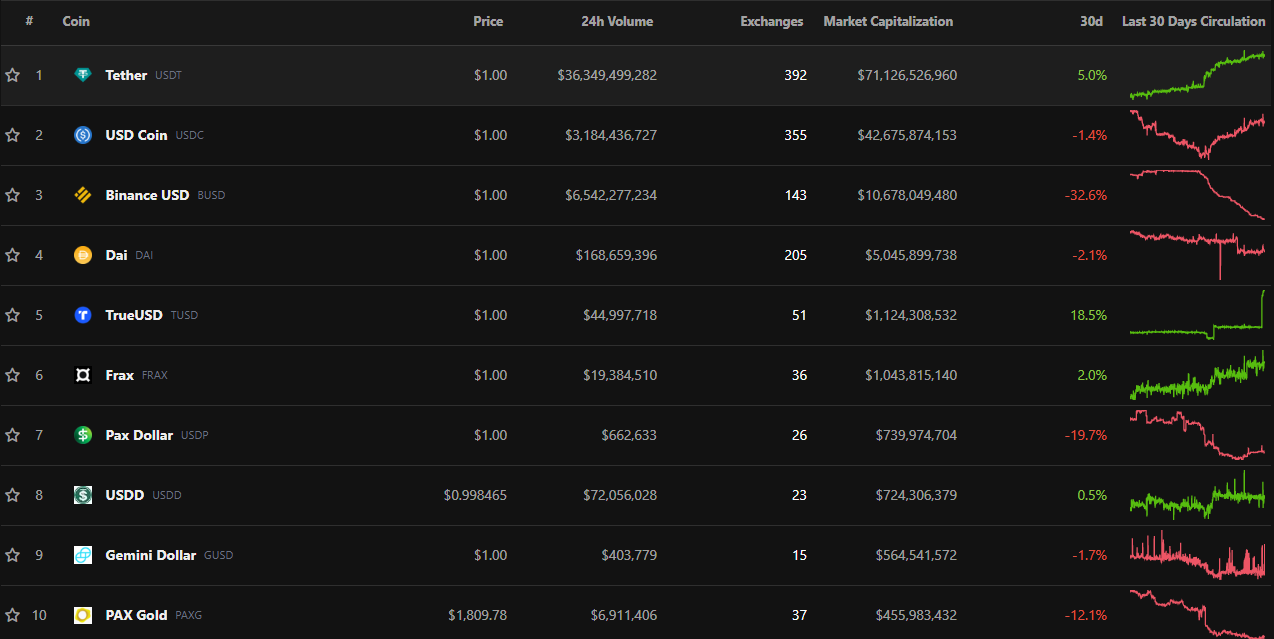Favorite Tether with its star toggle
The height and width of the screenshot is (639, 1274).
(13, 75)
